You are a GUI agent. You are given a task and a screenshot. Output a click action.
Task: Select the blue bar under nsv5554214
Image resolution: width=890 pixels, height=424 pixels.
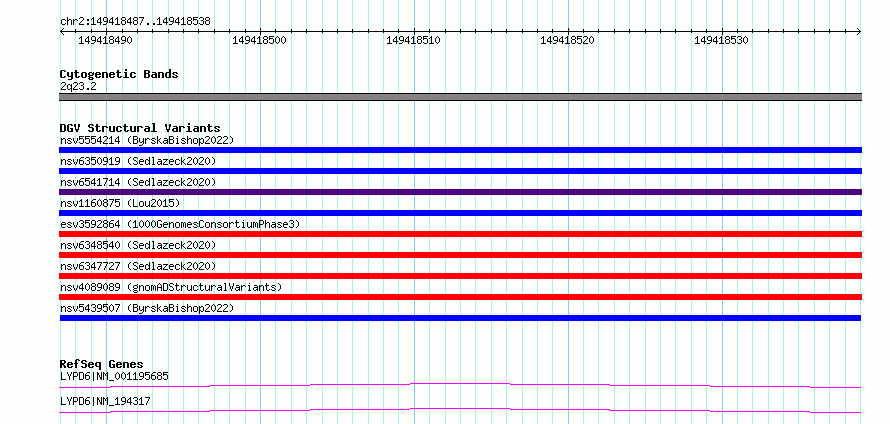click(x=460, y=150)
